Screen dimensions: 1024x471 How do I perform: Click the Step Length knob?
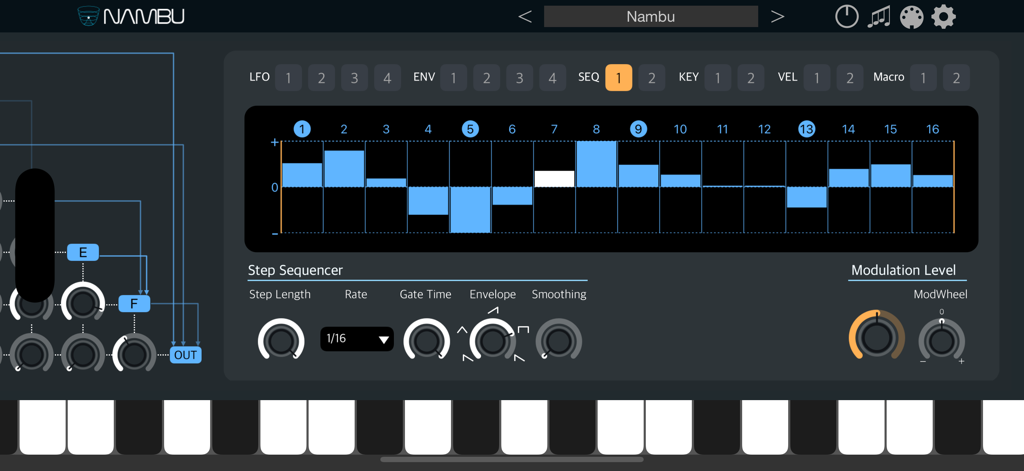pos(281,340)
